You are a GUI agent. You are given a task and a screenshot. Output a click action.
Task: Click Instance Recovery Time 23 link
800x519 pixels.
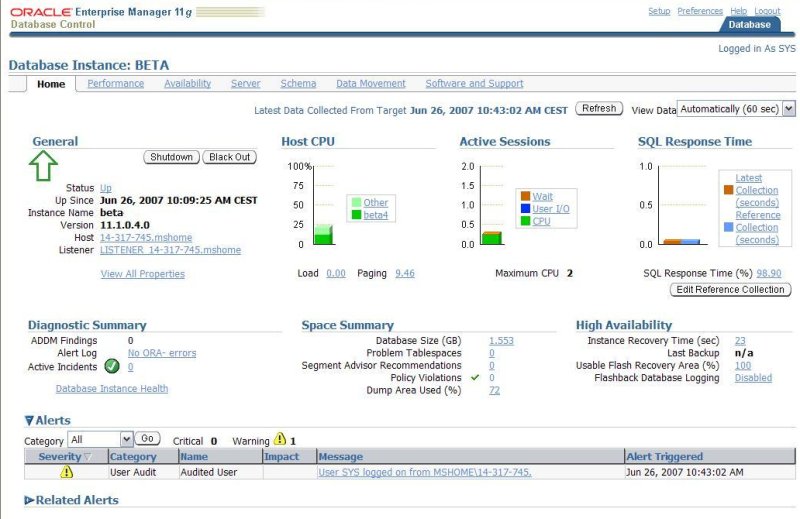pyautogui.click(x=740, y=340)
